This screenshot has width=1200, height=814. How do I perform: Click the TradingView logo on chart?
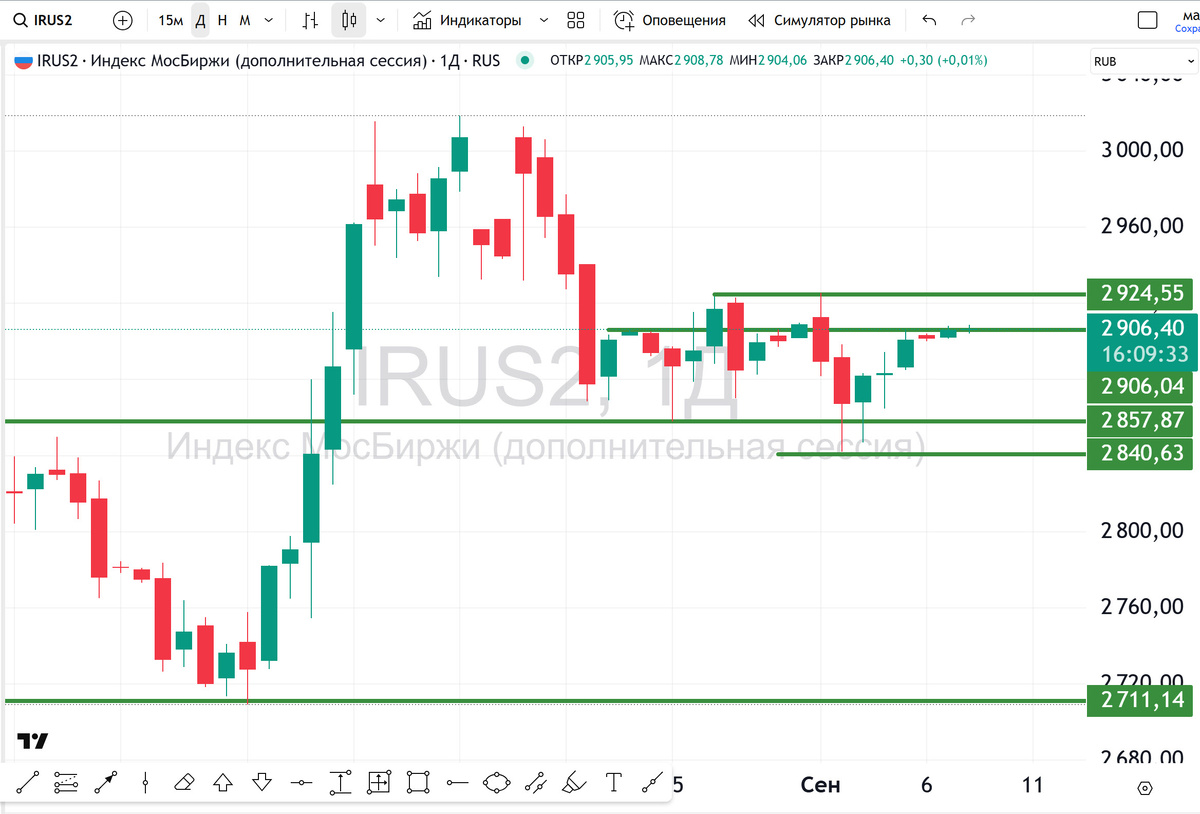[x=32, y=741]
